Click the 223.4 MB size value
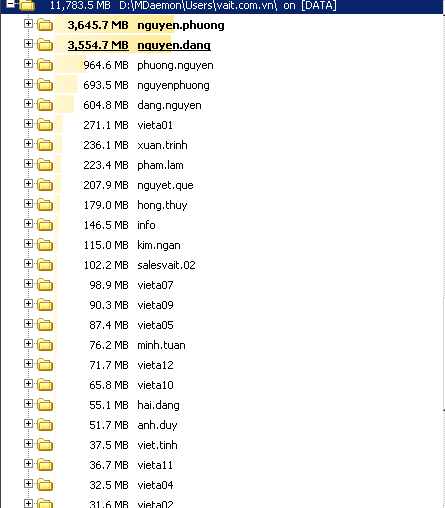The width and height of the screenshot is (445, 508). point(106,165)
